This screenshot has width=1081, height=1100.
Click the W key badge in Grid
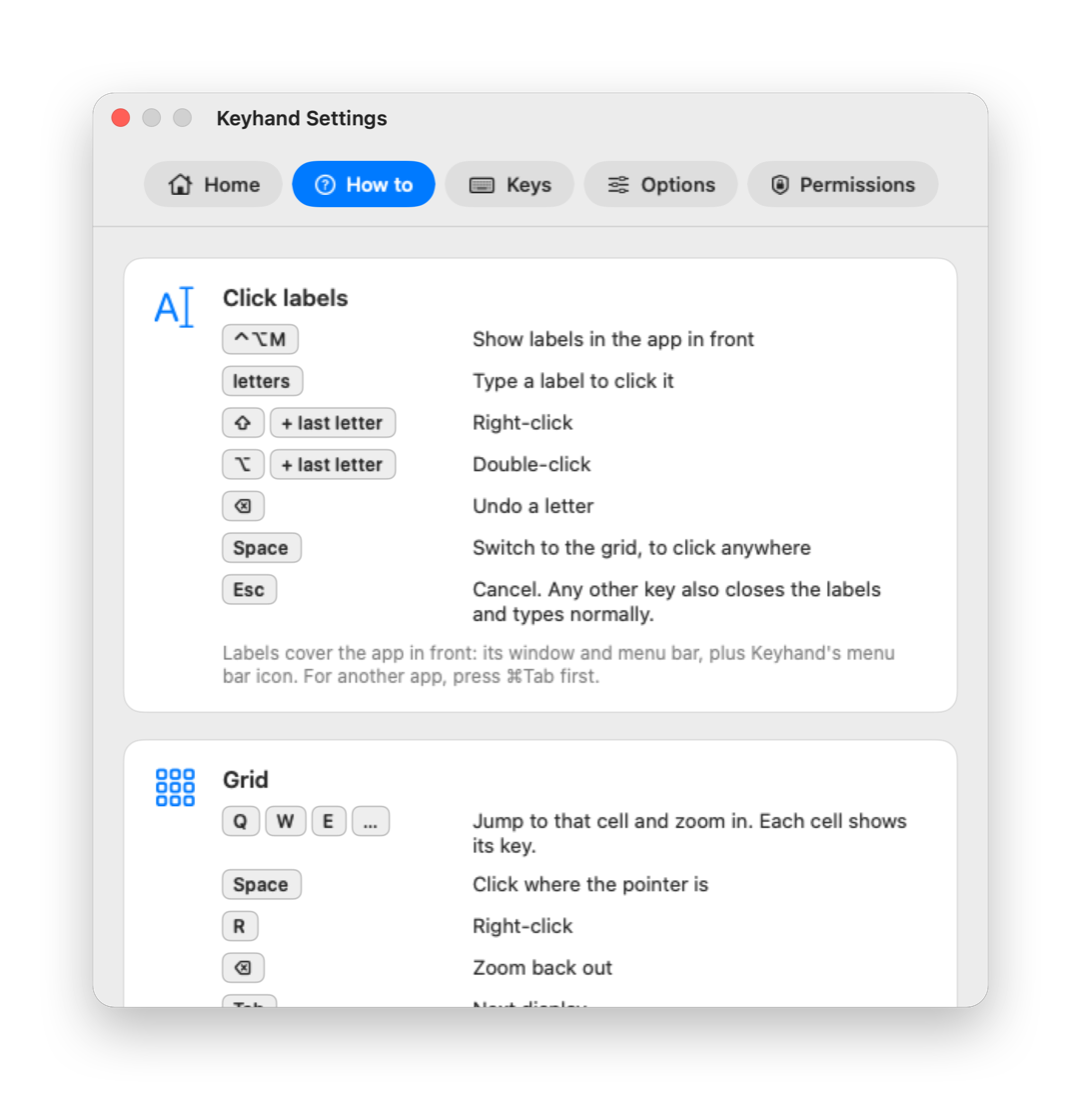[286, 821]
